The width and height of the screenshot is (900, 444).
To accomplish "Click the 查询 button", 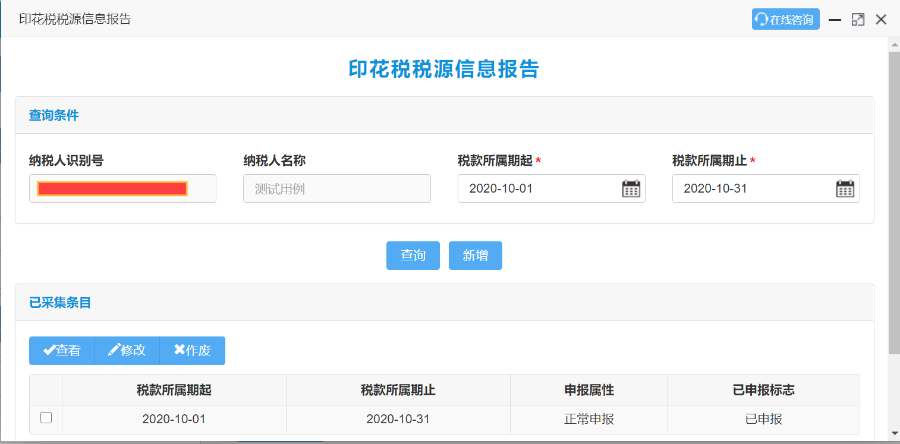I will point(413,255).
